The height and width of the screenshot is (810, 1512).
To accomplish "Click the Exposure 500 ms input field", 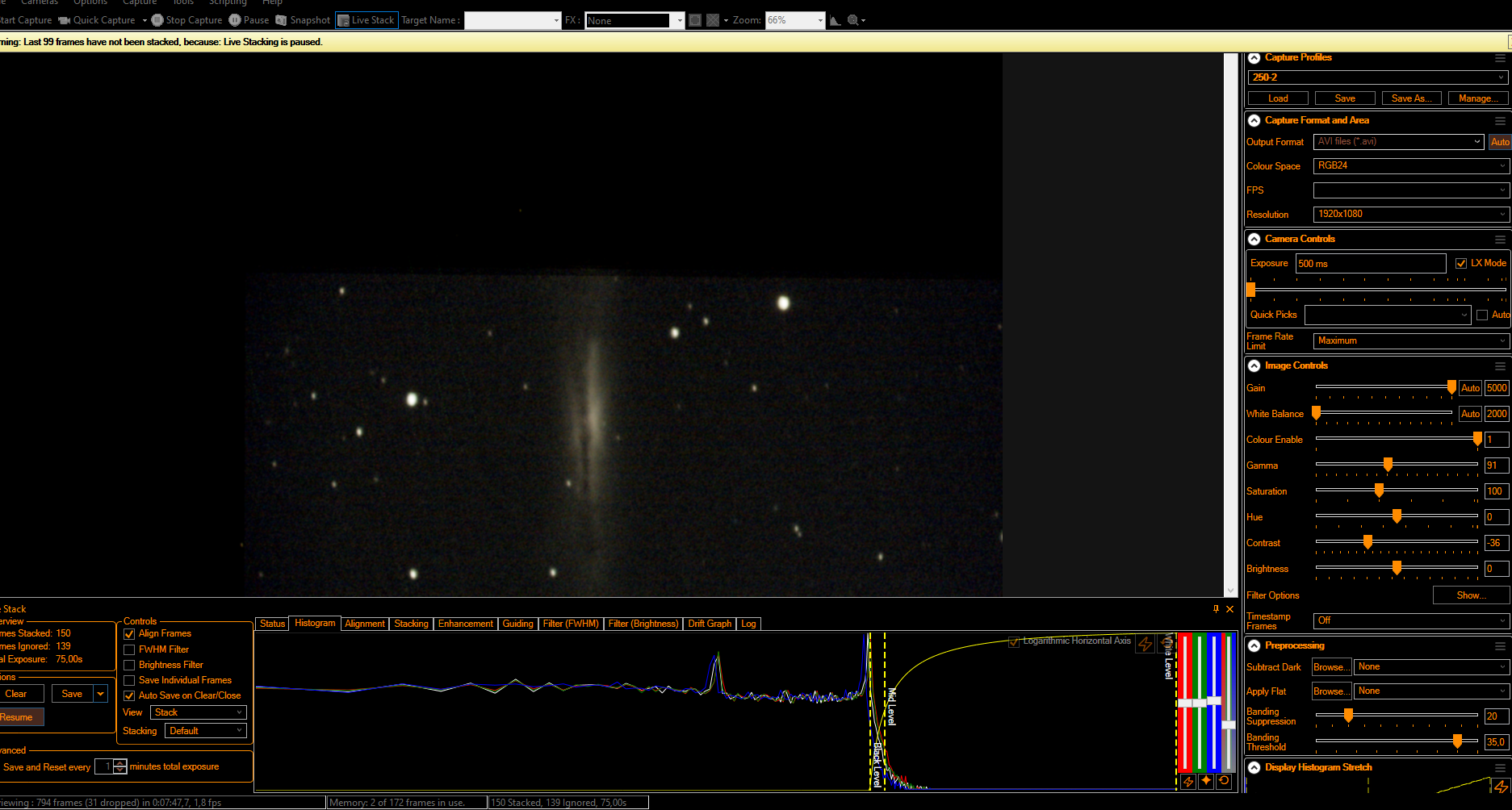I will (1370, 264).
